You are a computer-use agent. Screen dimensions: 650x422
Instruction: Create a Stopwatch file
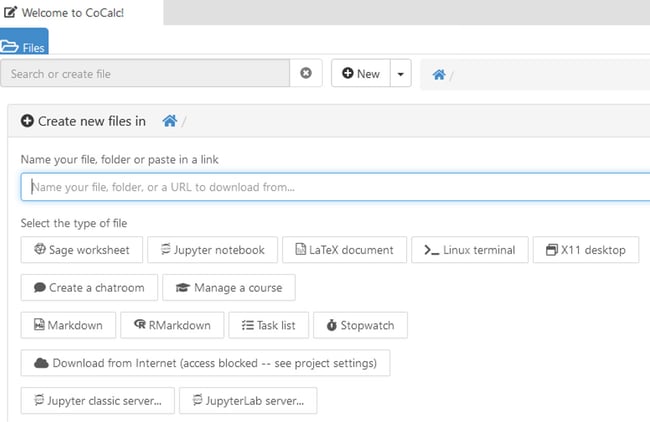coord(360,325)
